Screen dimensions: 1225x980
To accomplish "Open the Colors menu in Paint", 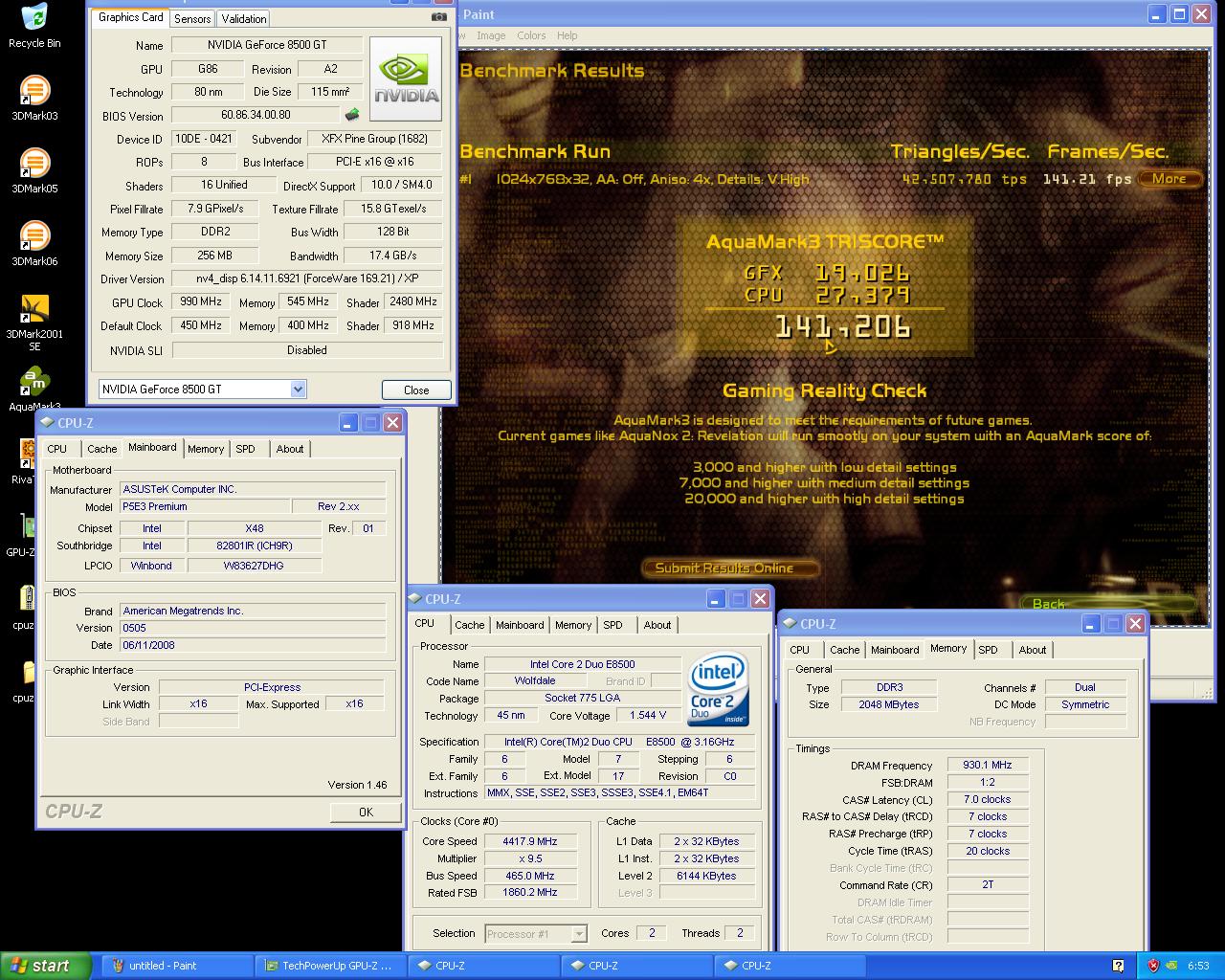I will 531,35.
